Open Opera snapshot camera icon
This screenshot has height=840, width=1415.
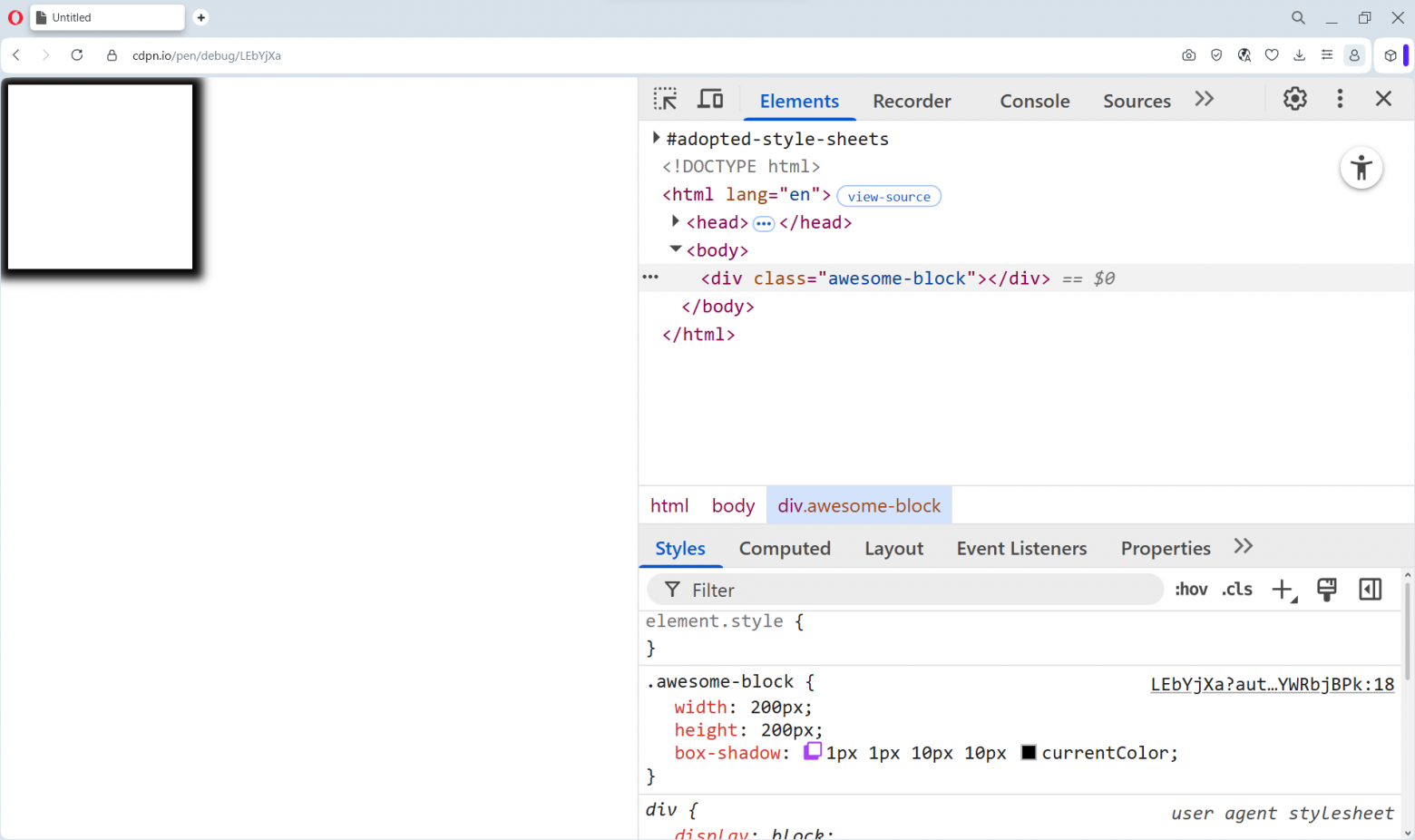click(x=1188, y=55)
